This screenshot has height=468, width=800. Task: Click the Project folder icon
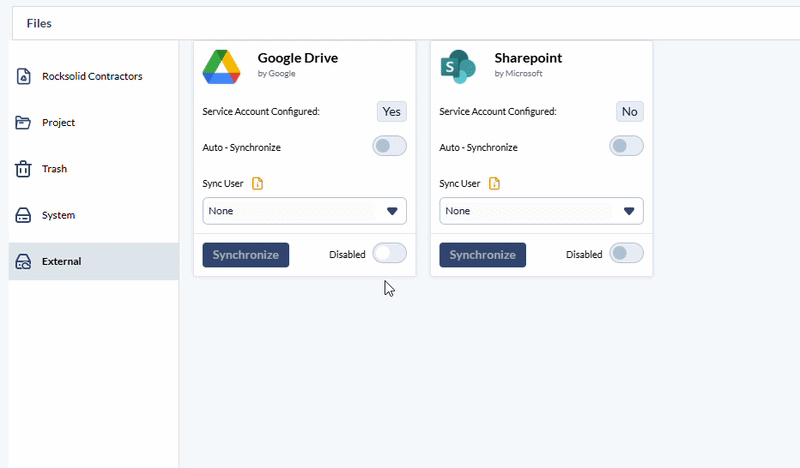(23, 123)
